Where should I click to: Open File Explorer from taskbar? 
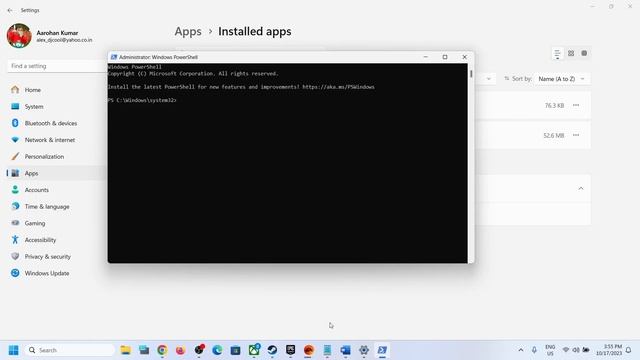click(x=126, y=350)
